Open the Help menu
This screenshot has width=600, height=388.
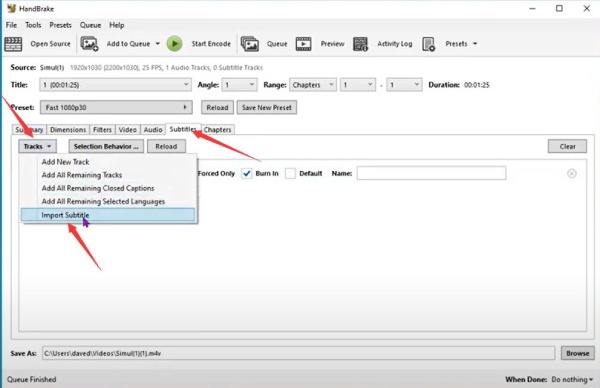coord(117,25)
